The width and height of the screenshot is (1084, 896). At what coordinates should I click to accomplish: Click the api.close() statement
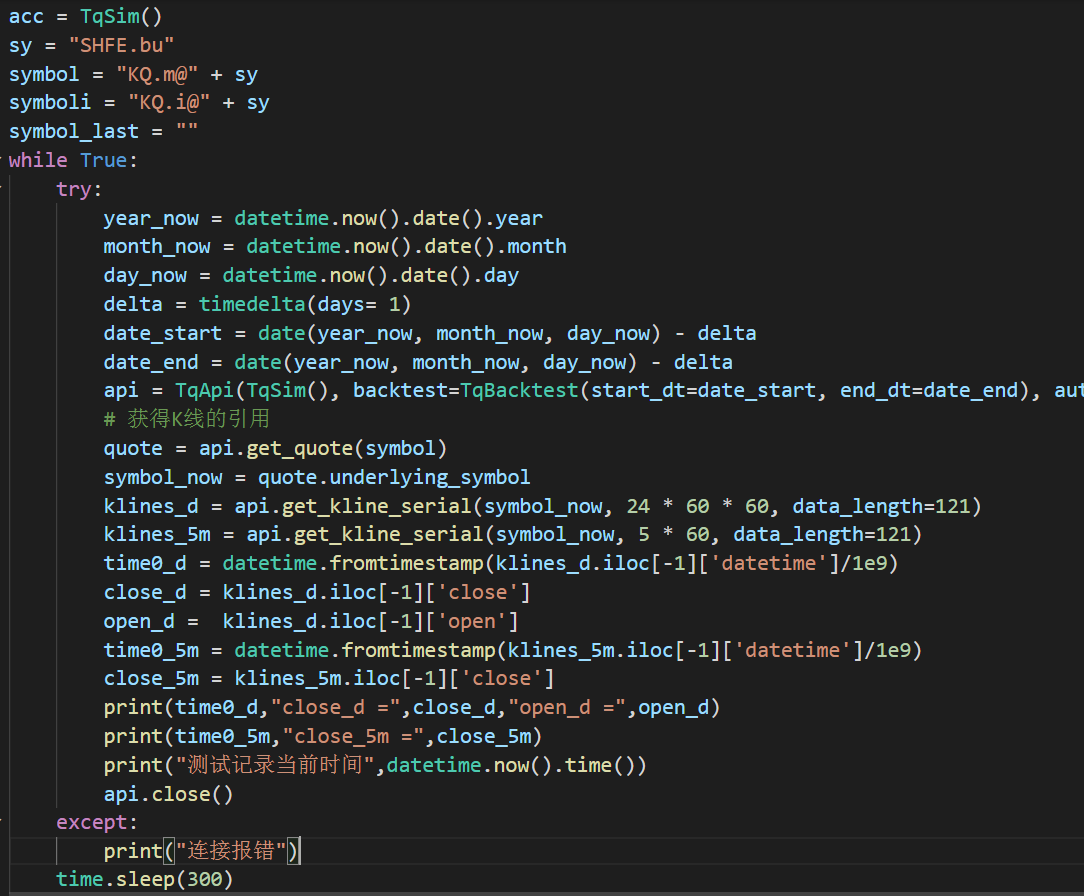(x=168, y=794)
